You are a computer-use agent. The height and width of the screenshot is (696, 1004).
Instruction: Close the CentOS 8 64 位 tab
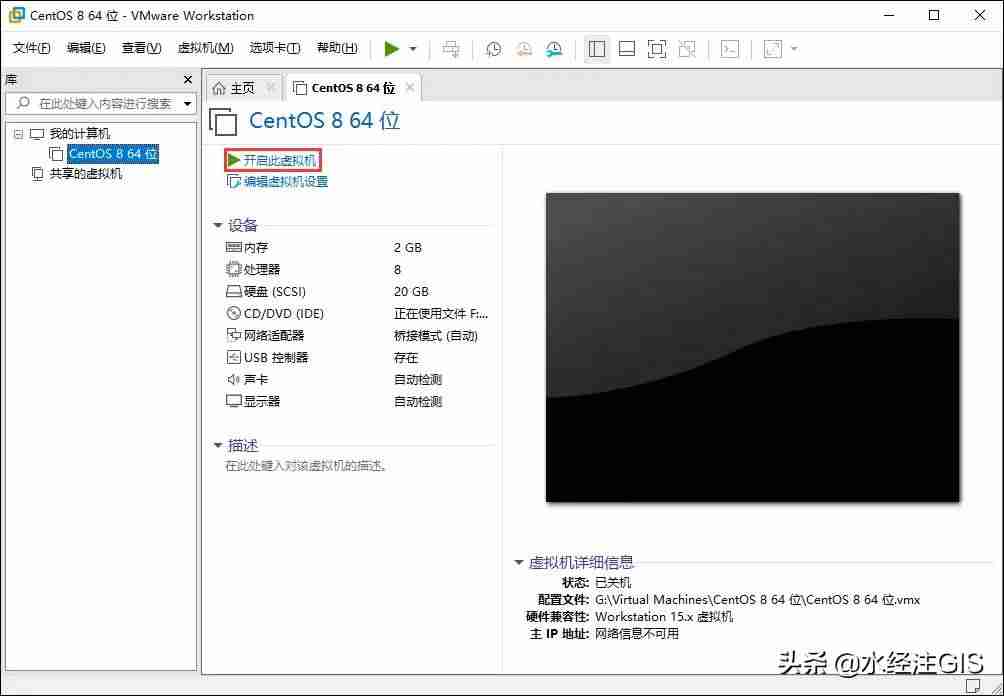[410, 88]
